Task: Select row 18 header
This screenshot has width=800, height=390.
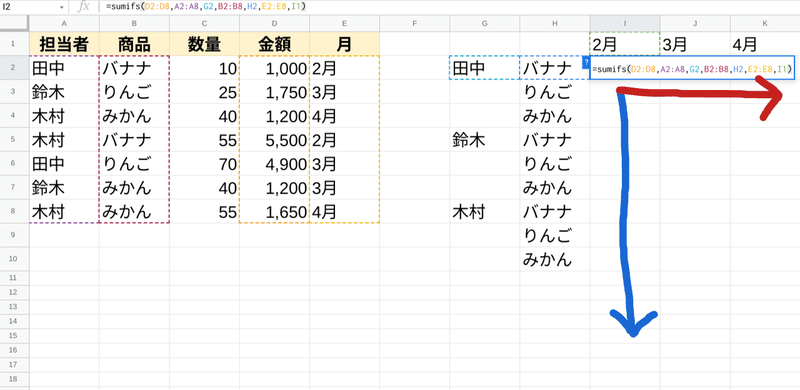Action: 14,379
